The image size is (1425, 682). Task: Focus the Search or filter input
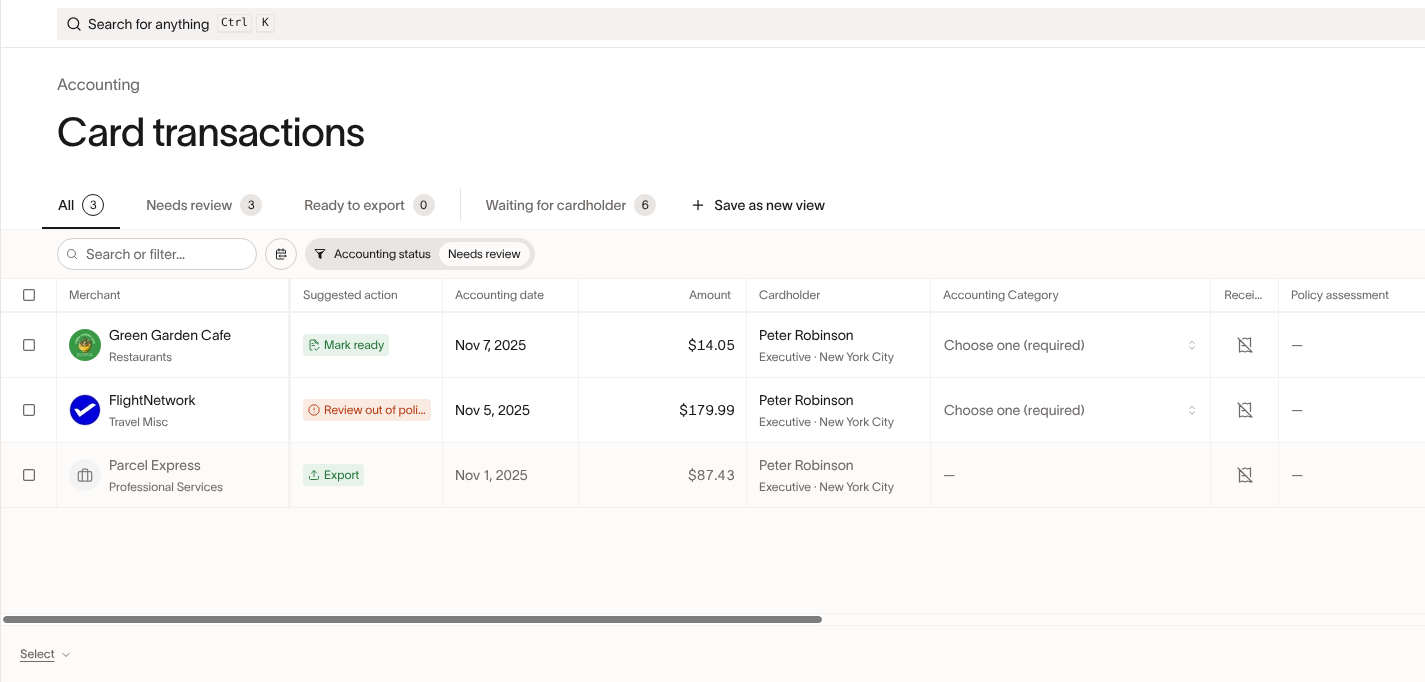click(157, 254)
